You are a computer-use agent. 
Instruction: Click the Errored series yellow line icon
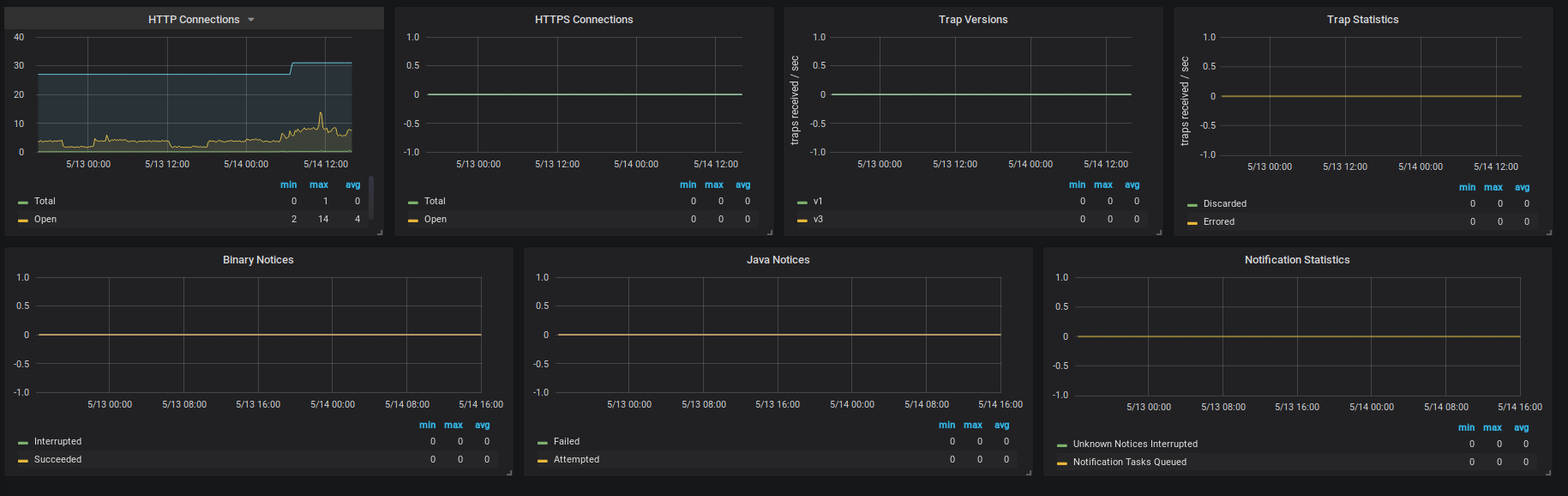1192,223
